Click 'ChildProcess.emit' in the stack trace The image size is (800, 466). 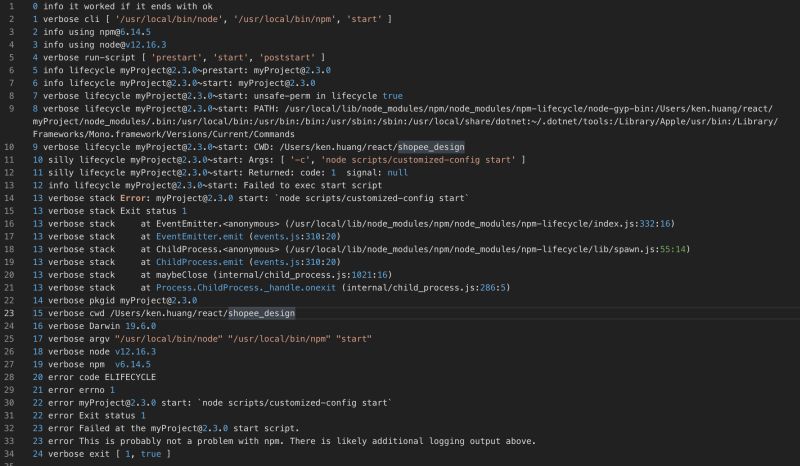coord(199,262)
